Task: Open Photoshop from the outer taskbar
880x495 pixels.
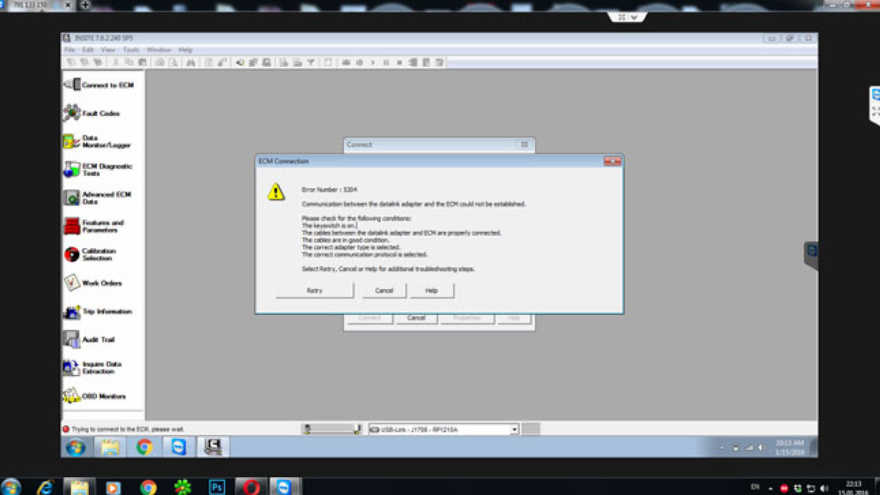Action: coord(216,487)
